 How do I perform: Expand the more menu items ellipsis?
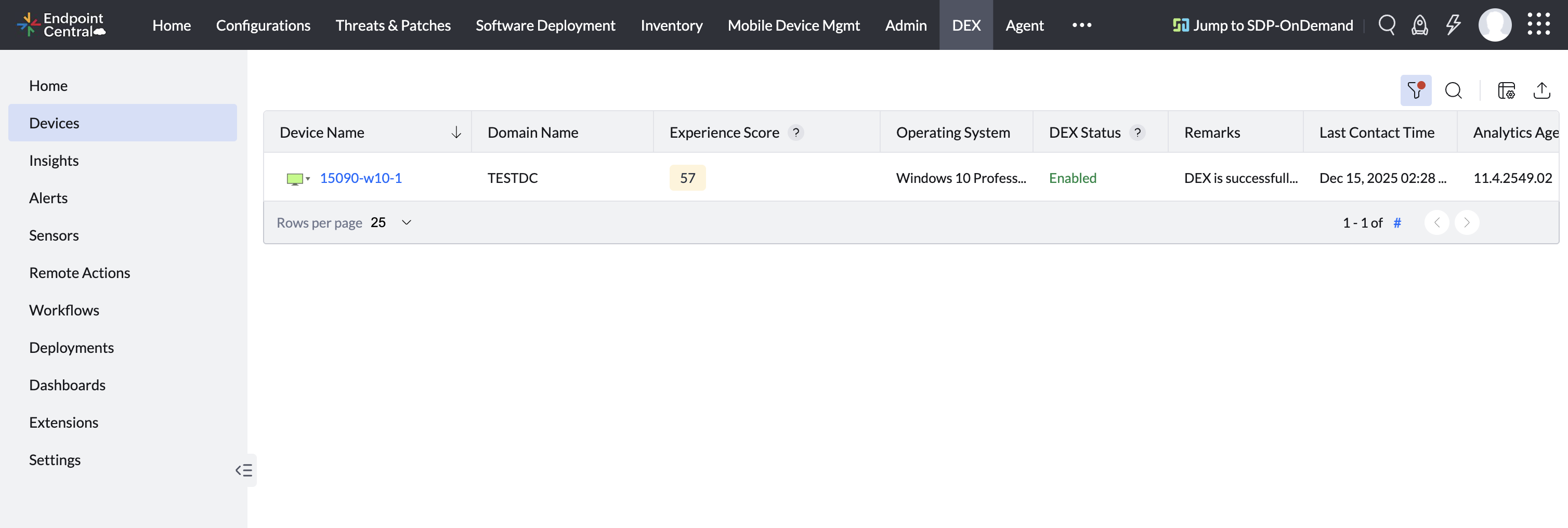point(1082,25)
